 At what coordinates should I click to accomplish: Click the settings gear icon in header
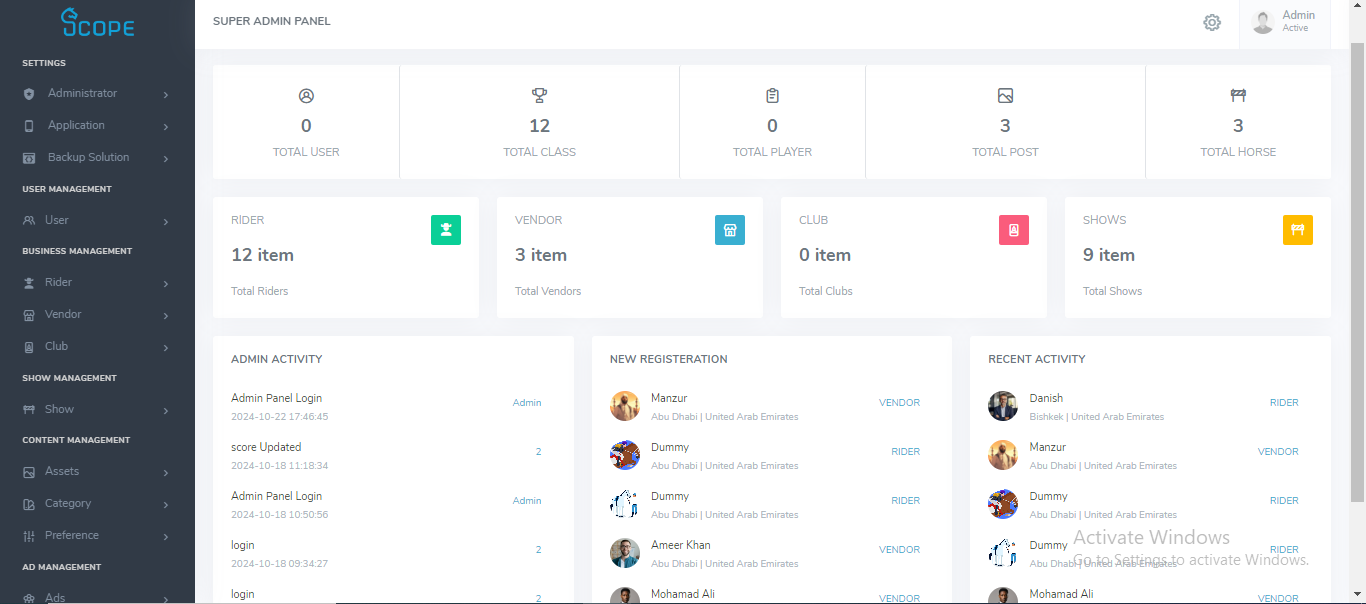point(1212,22)
